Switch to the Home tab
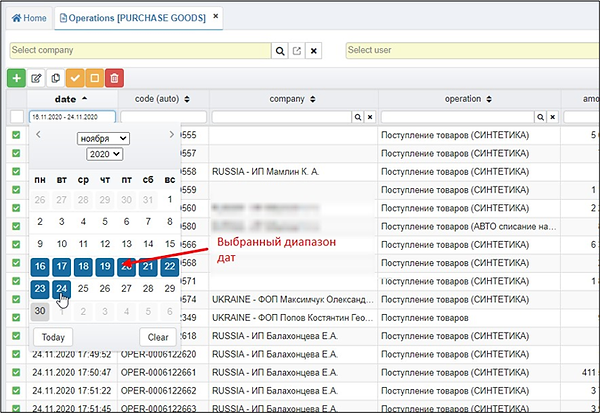Image resolution: width=600 pixels, height=413 pixels. pyautogui.click(x=29, y=18)
